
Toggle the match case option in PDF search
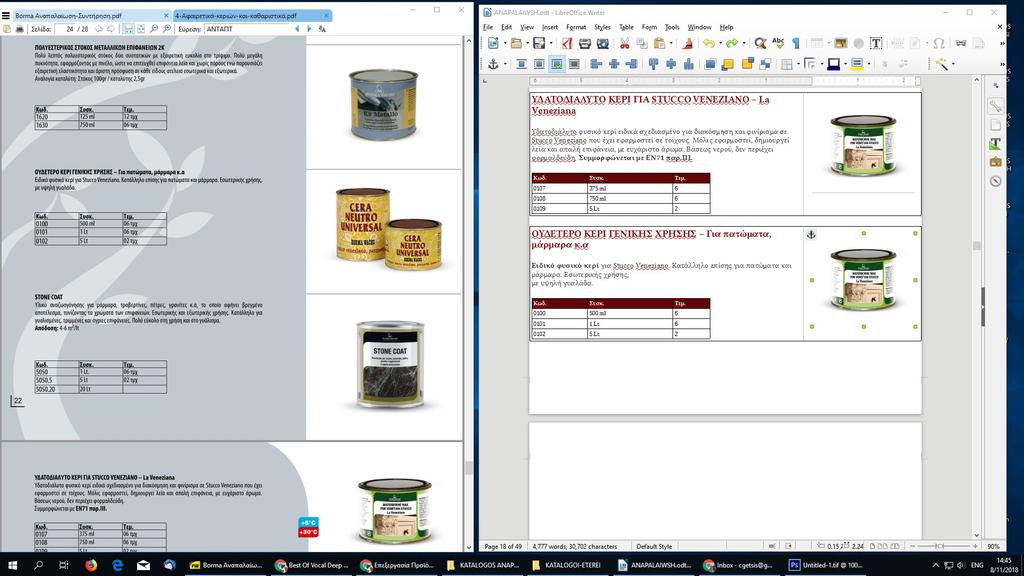point(322,29)
